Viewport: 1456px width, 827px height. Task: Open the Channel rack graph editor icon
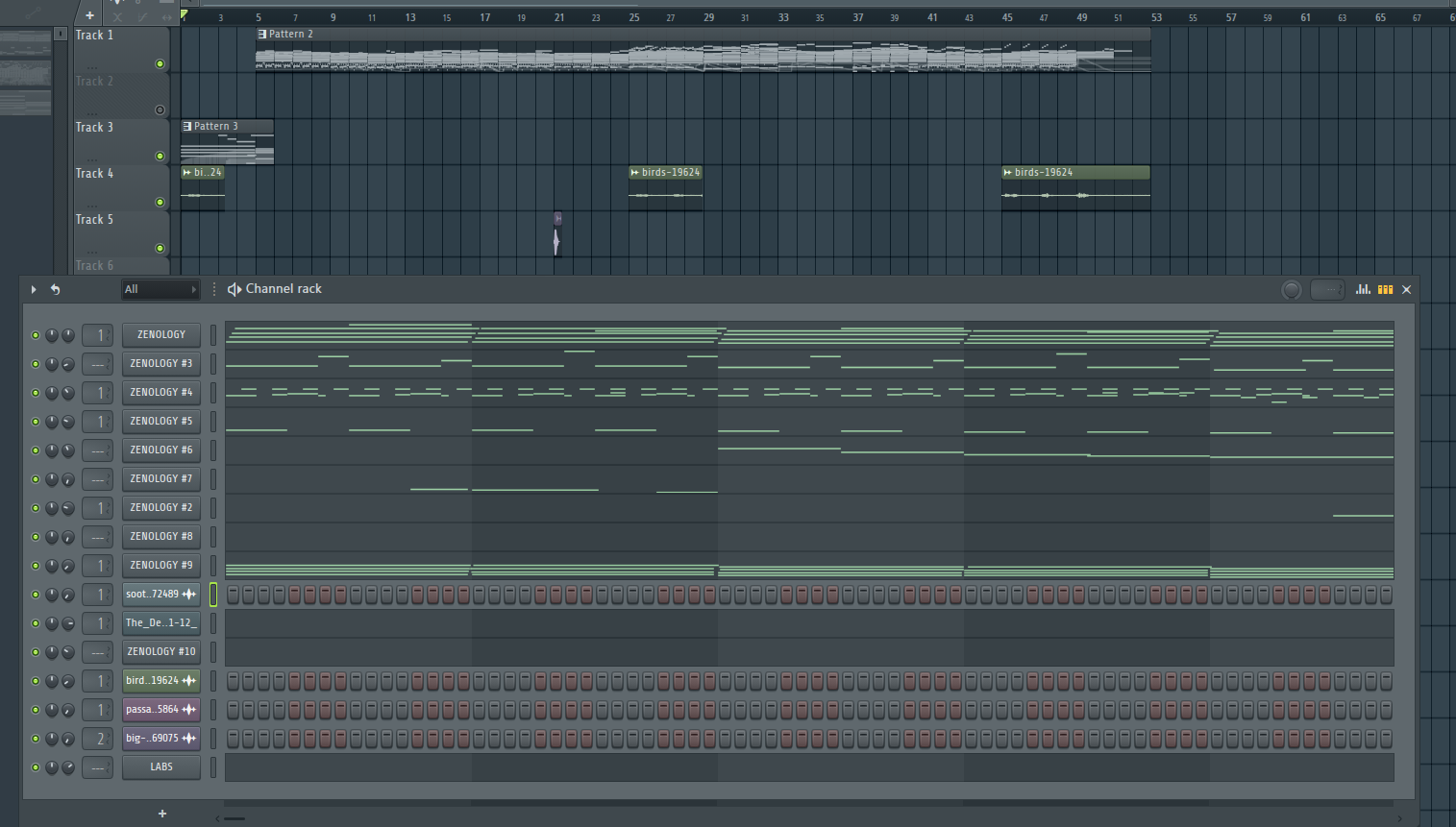coord(1363,289)
